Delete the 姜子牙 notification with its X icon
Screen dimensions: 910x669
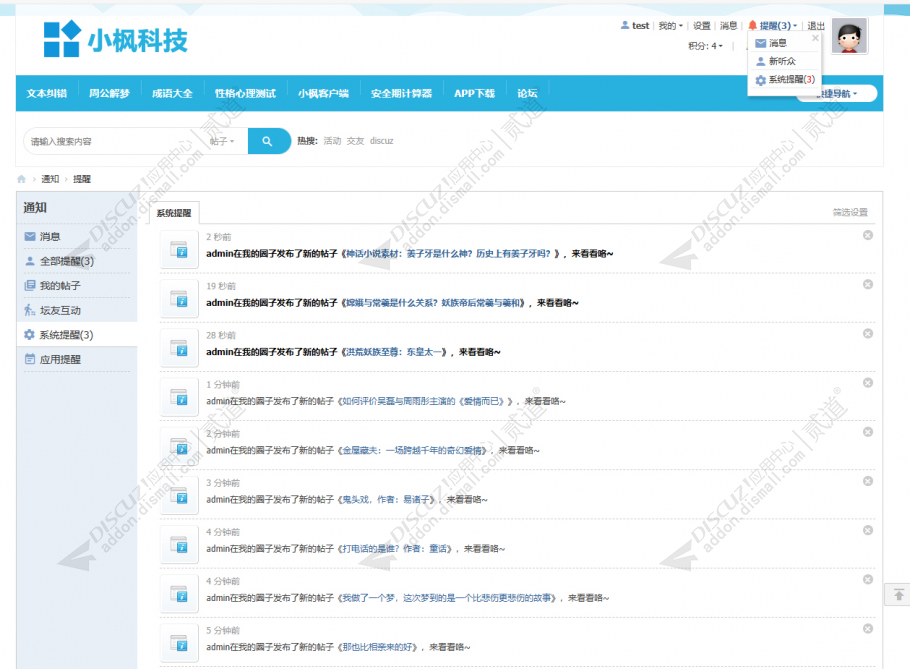click(x=868, y=235)
